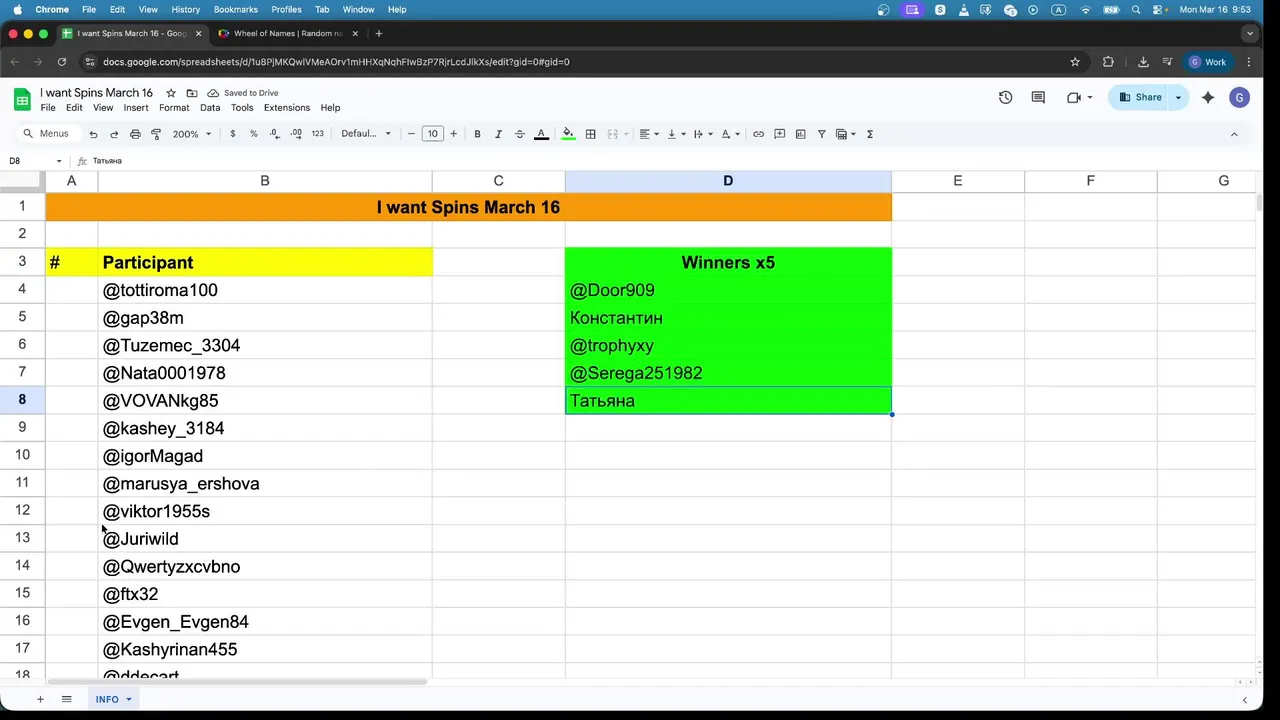Open the Insert menu

[136, 108]
